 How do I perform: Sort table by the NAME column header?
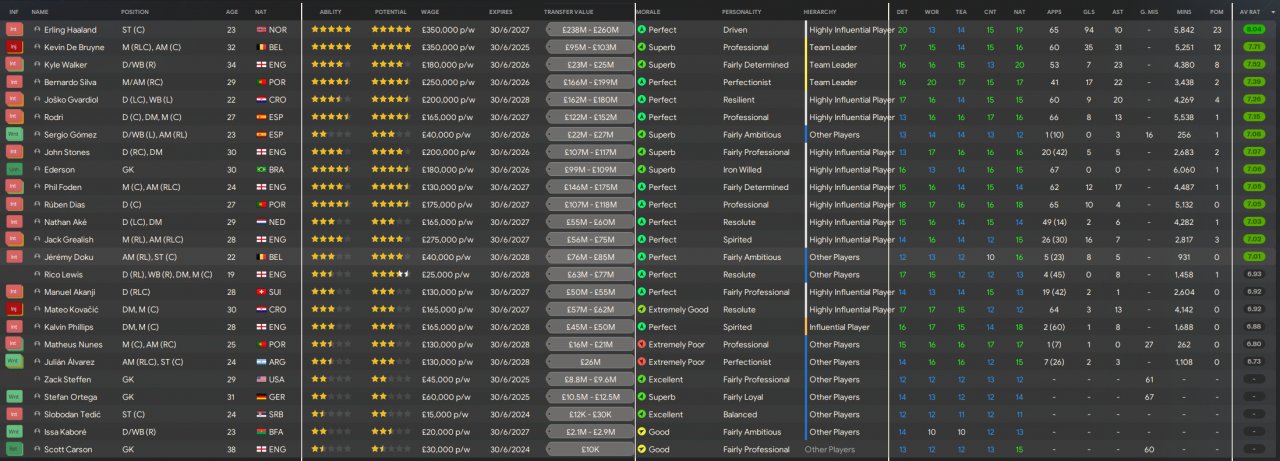[x=40, y=11]
